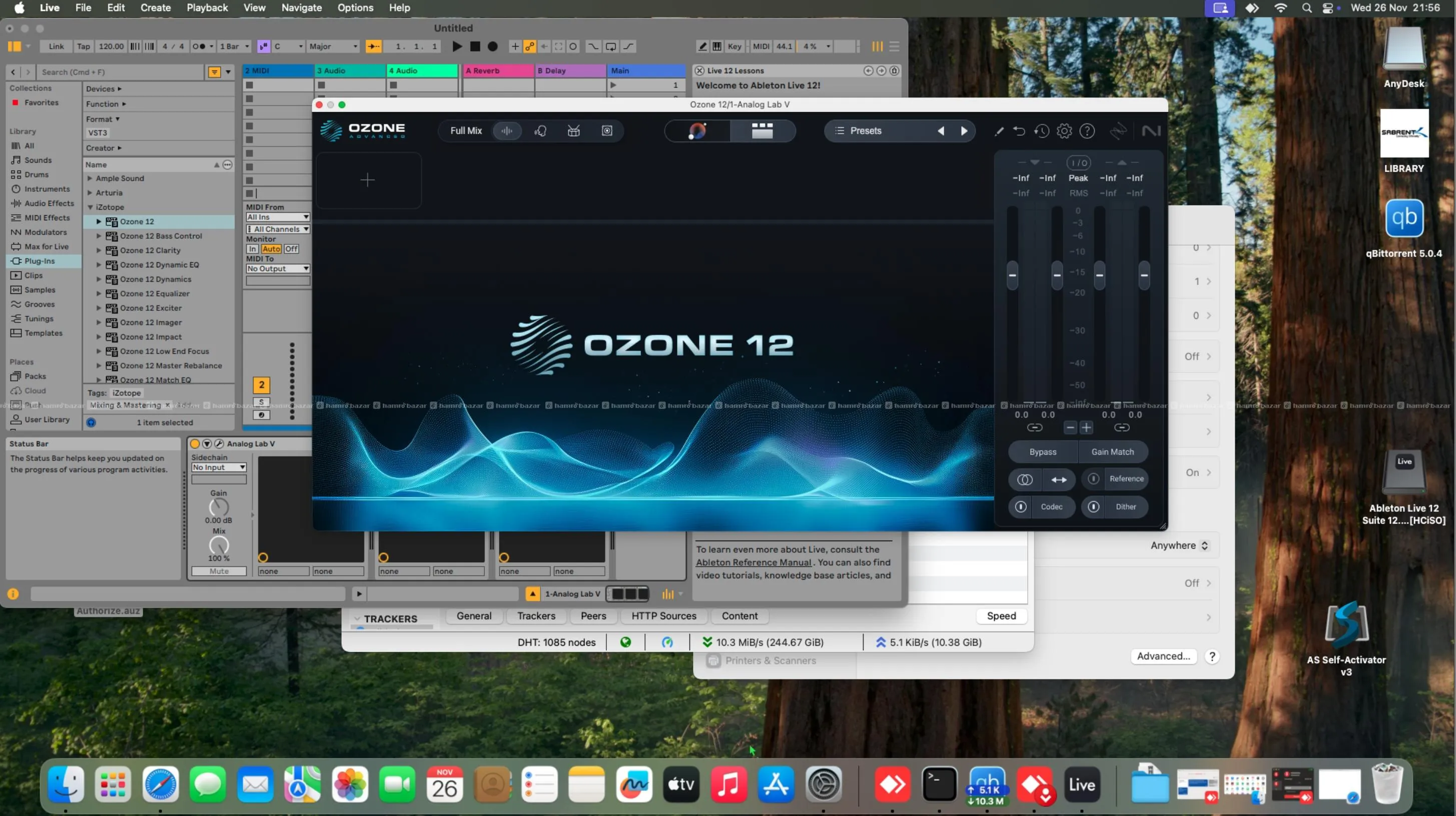Collapse iZotope folder in browser
The height and width of the screenshot is (816, 1456).
point(90,207)
